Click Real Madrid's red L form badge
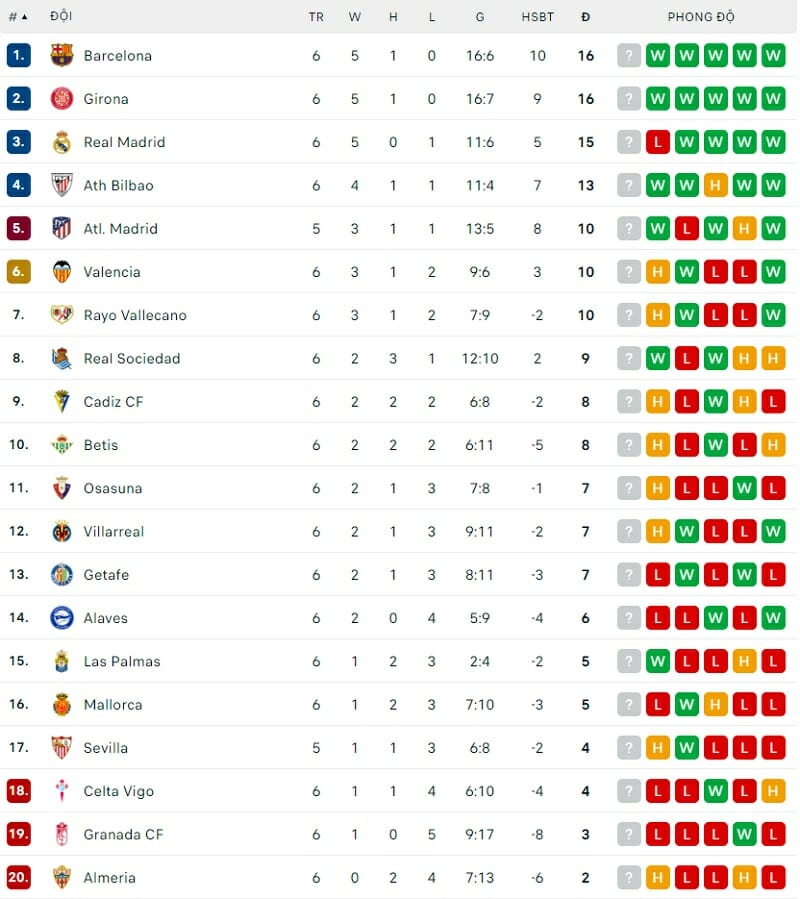Image resolution: width=800 pixels, height=899 pixels. pyautogui.click(x=657, y=142)
